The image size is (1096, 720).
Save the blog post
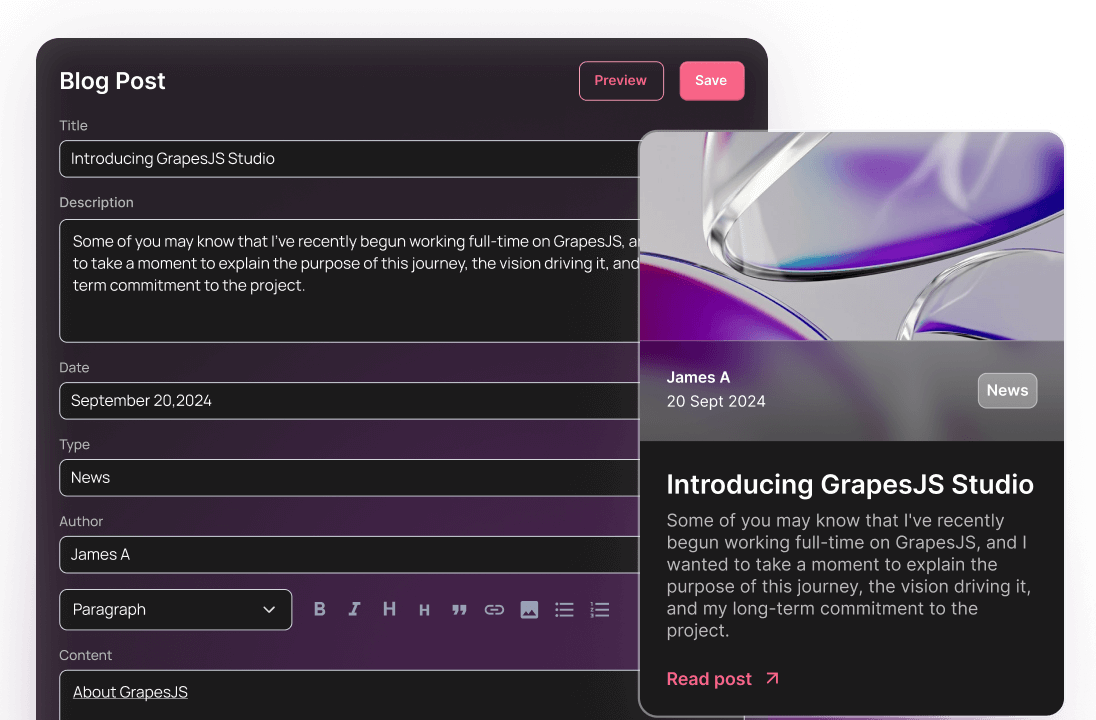712,81
